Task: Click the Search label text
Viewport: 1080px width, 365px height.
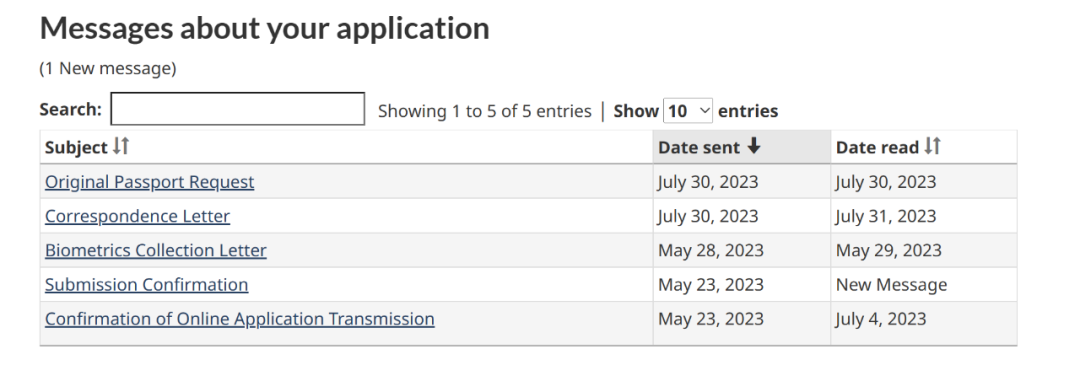Action: click(x=70, y=110)
